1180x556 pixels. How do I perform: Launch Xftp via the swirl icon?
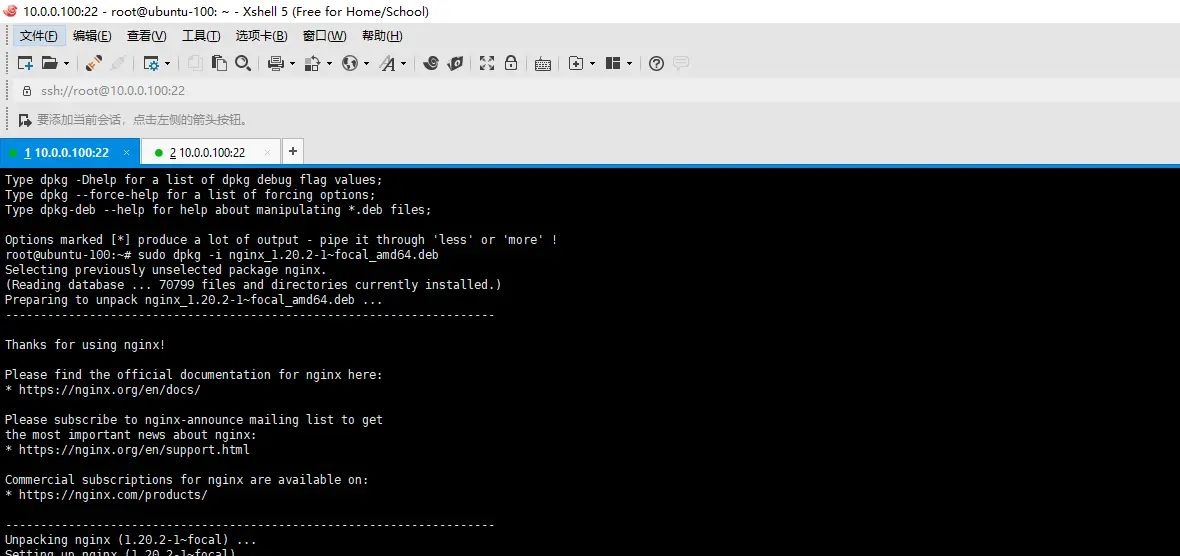click(430, 63)
